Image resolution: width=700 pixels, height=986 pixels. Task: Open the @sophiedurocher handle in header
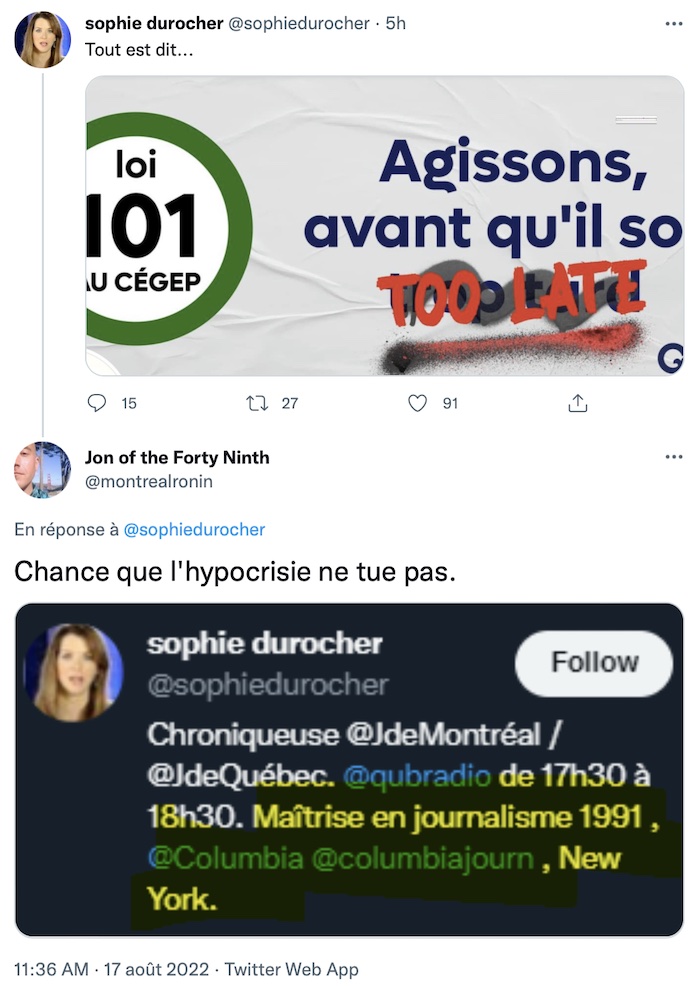[x=298, y=23]
